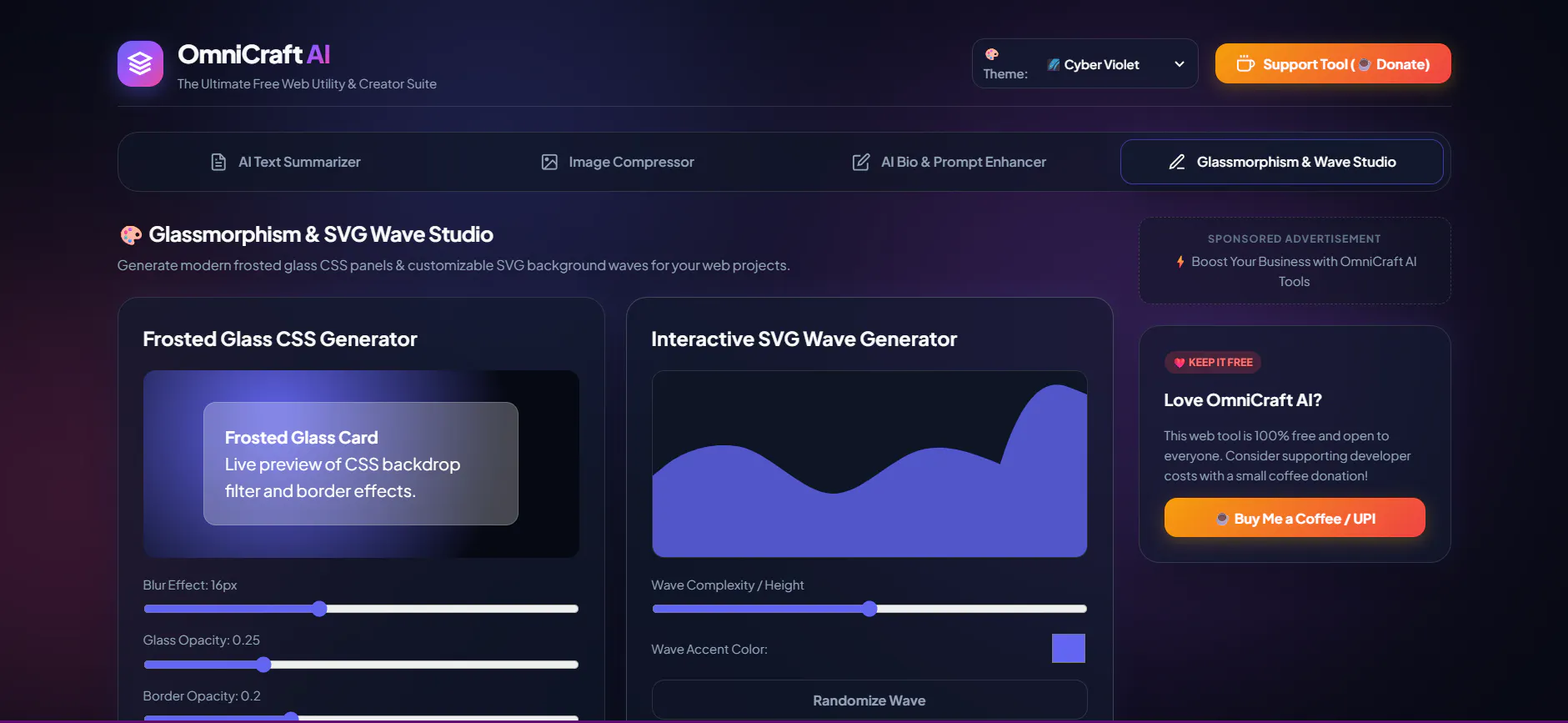Open the Image Compressor tab
The width and height of the screenshot is (1568, 723).
click(618, 162)
